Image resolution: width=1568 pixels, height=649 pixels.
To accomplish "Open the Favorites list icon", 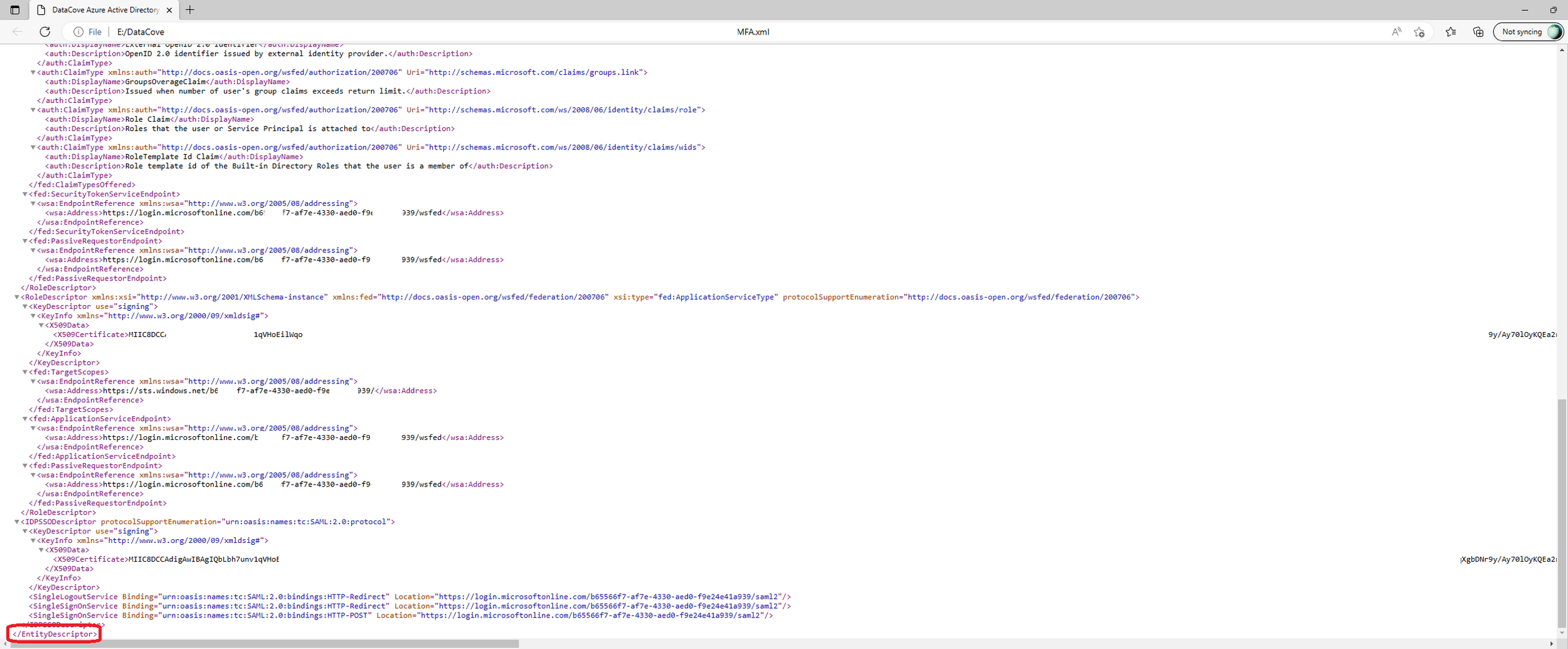I will pos(1451,32).
